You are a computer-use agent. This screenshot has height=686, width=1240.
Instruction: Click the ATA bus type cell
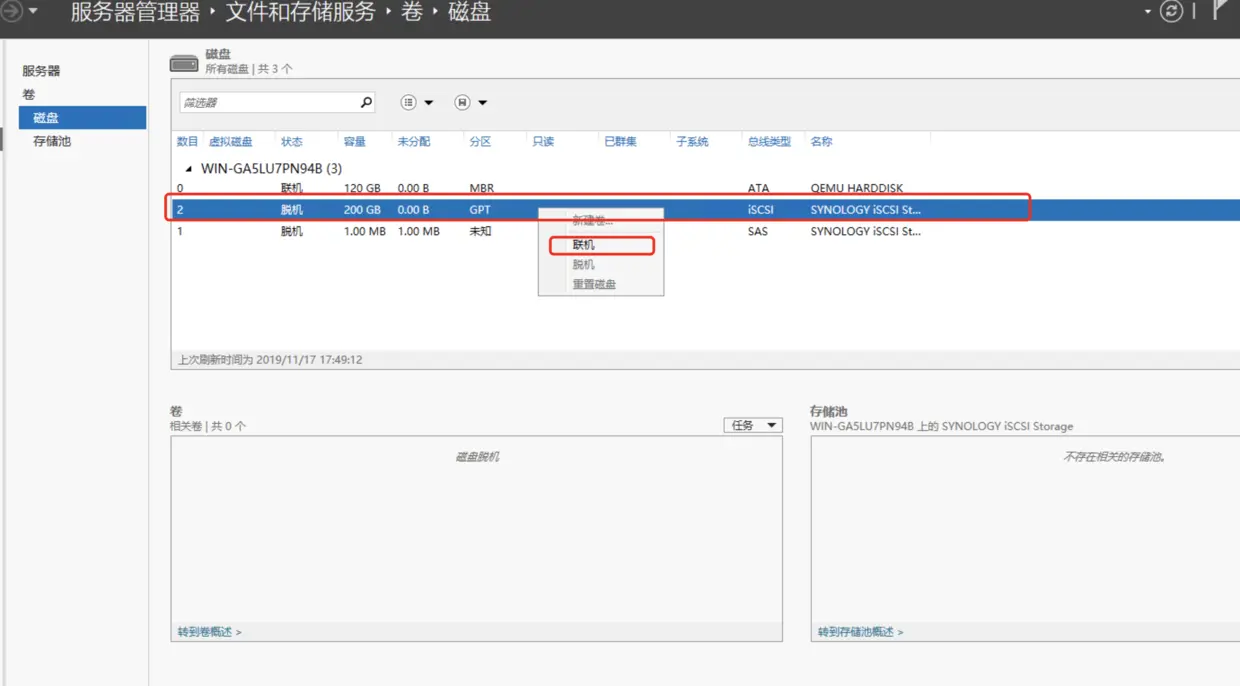coord(758,188)
